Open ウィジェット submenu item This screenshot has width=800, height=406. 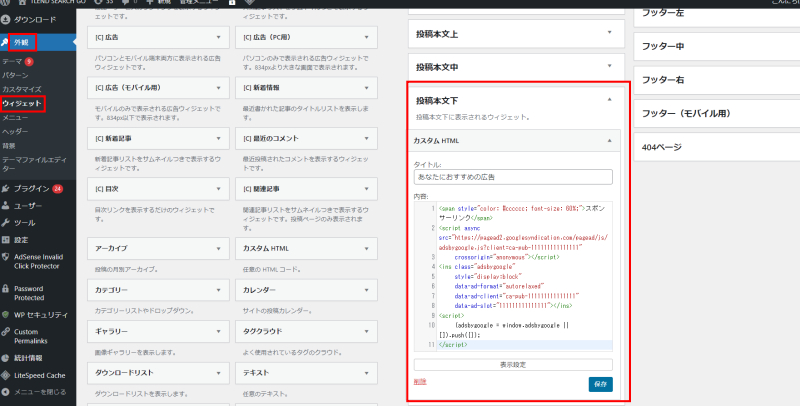pos(22,103)
